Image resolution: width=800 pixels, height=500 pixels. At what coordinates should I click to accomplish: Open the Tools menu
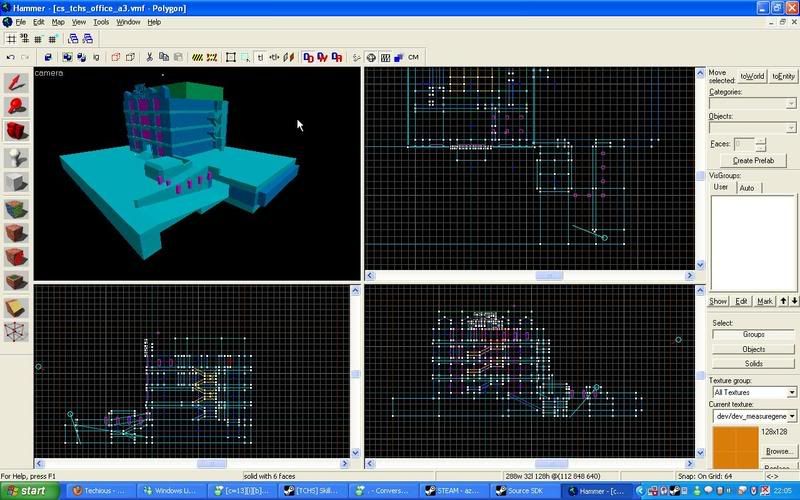(101, 22)
